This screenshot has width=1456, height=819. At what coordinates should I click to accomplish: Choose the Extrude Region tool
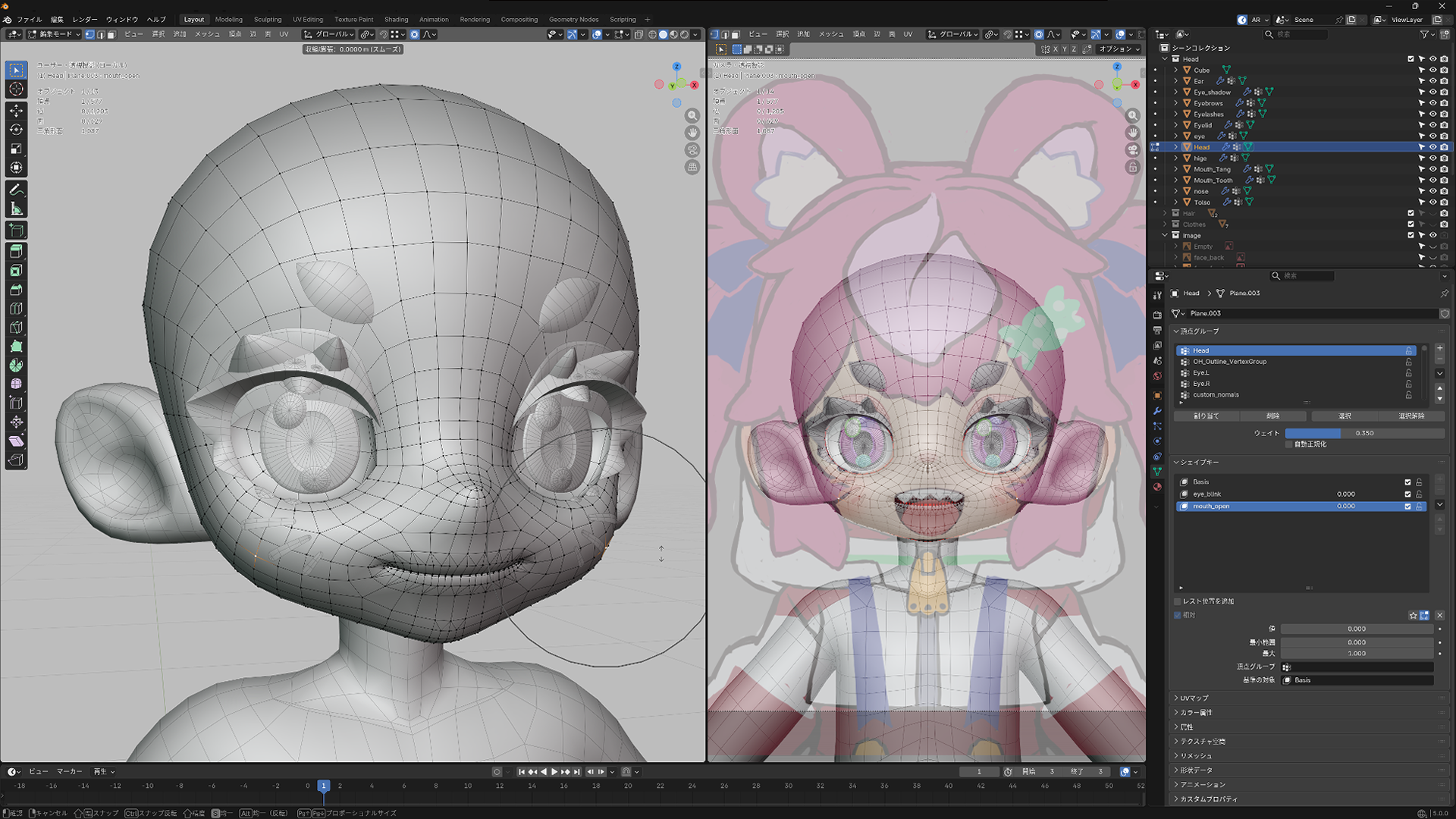16,251
